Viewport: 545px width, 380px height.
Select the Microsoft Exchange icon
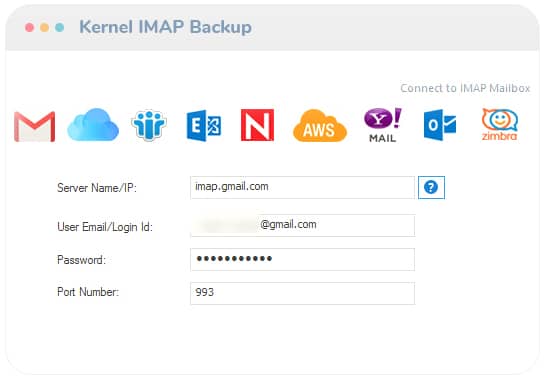(x=204, y=126)
